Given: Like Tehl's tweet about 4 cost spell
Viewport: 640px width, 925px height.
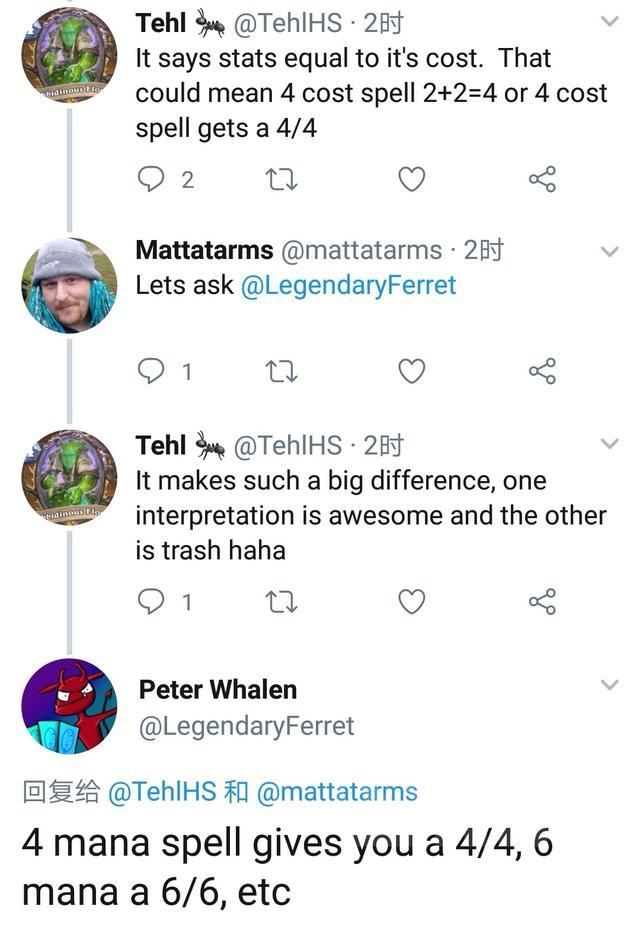Looking at the screenshot, I should tap(411, 180).
